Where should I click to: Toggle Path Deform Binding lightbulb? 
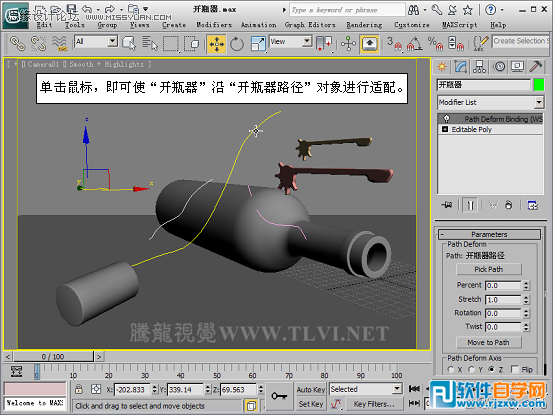446,118
